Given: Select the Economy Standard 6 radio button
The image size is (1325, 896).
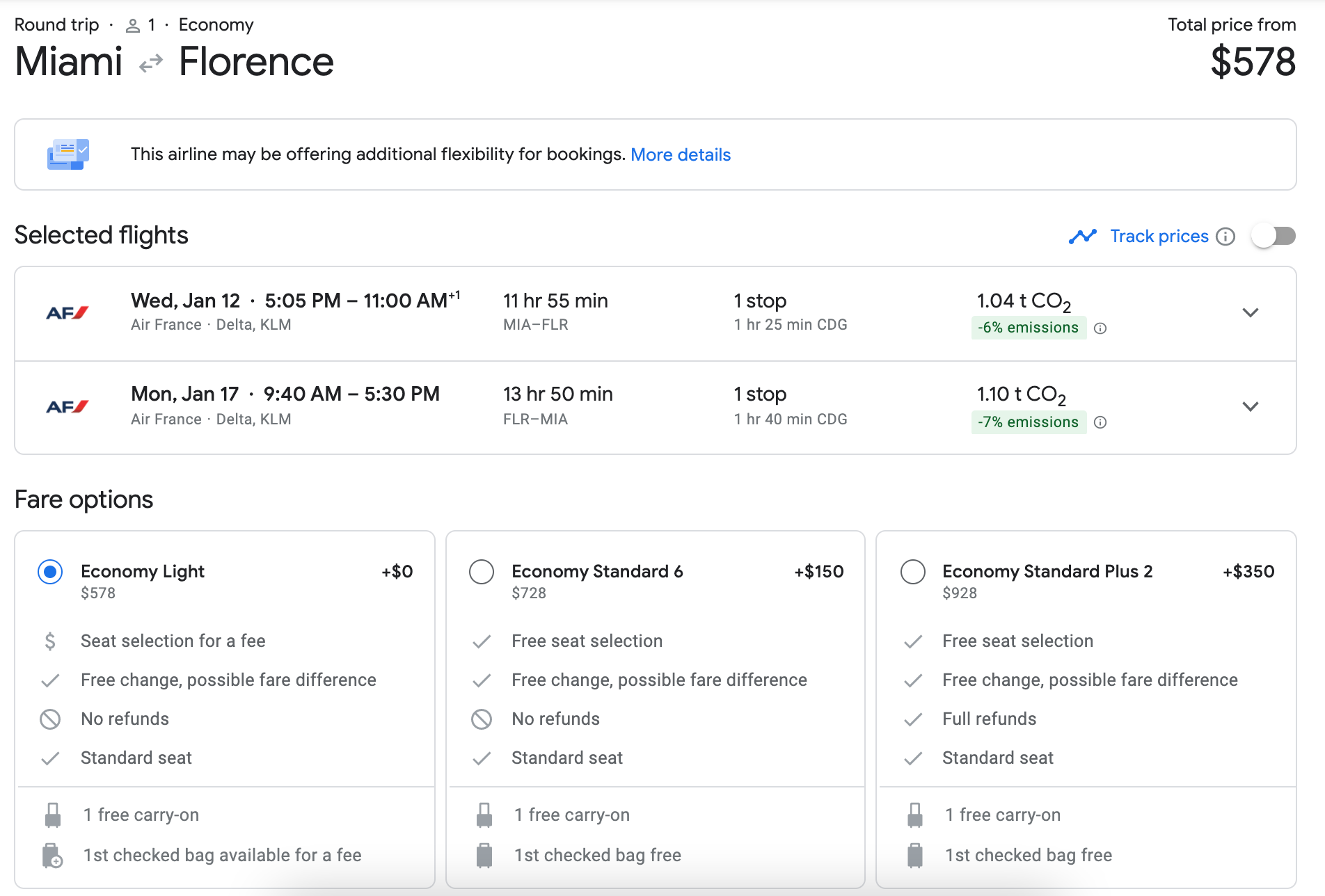Looking at the screenshot, I should pos(481,572).
